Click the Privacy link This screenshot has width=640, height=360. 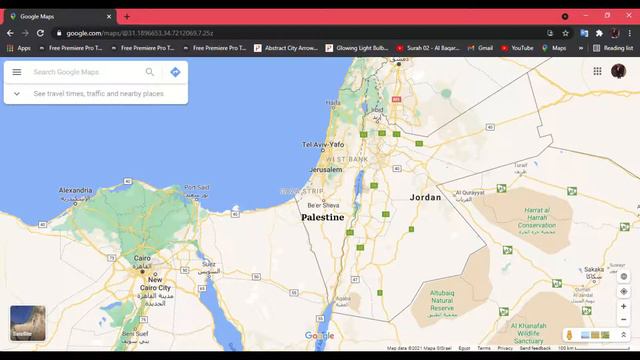[505, 348]
